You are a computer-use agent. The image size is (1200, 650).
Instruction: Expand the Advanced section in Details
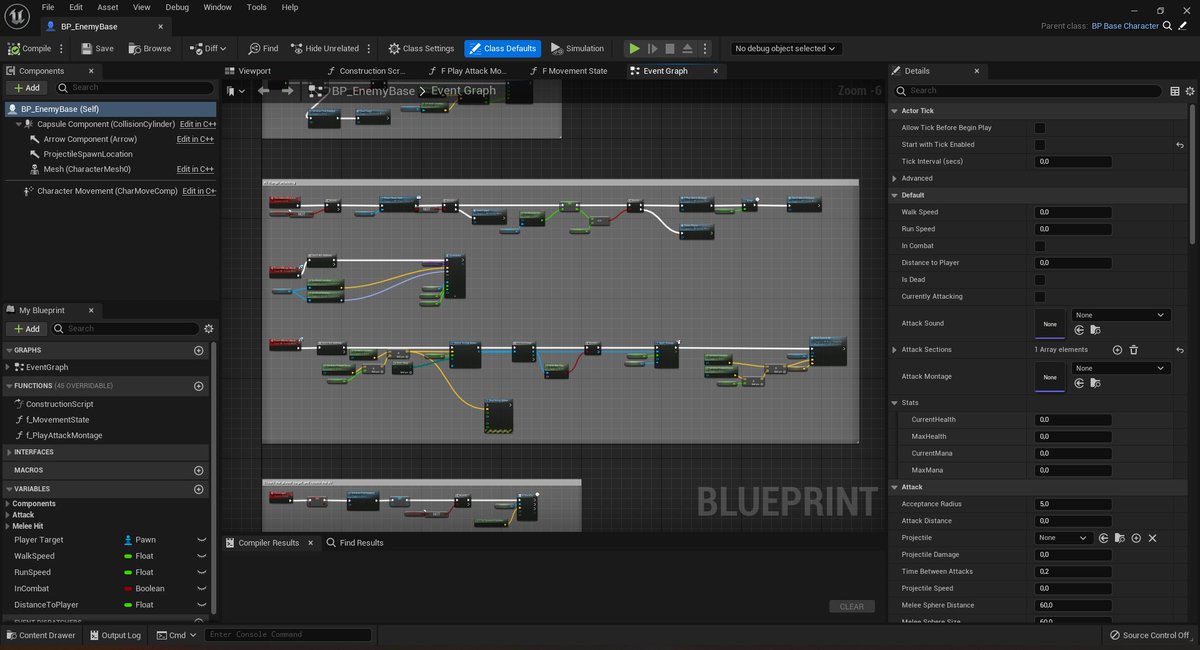pos(894,179)
